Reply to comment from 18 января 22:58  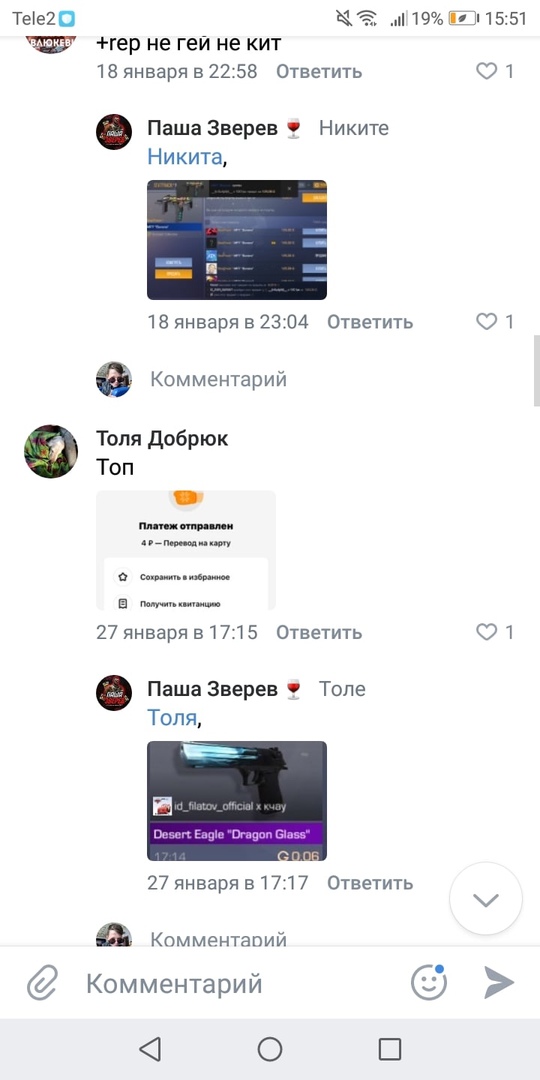(x=319, y=71)
